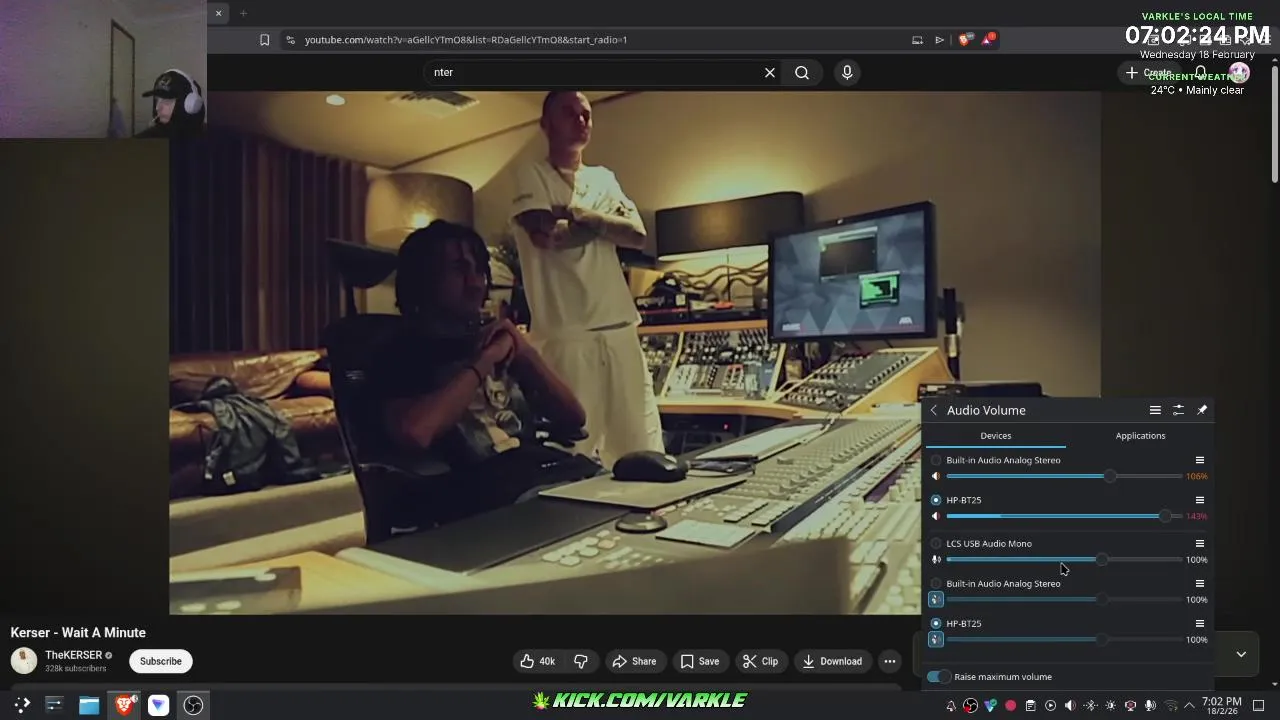The width and height of the screenshot is (1280, 720).
Task: Open more actions ellipsis menu
Action: 889,661
